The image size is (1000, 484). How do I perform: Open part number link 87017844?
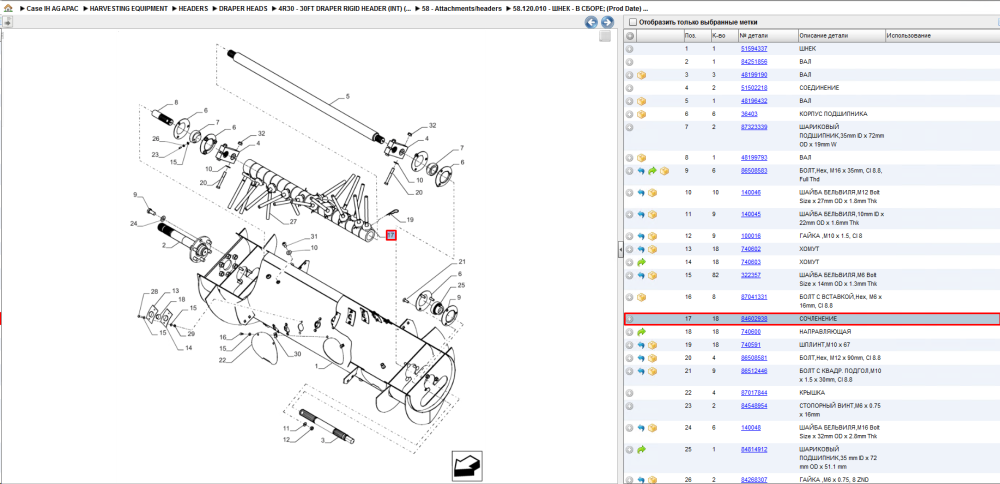point(753,393)
